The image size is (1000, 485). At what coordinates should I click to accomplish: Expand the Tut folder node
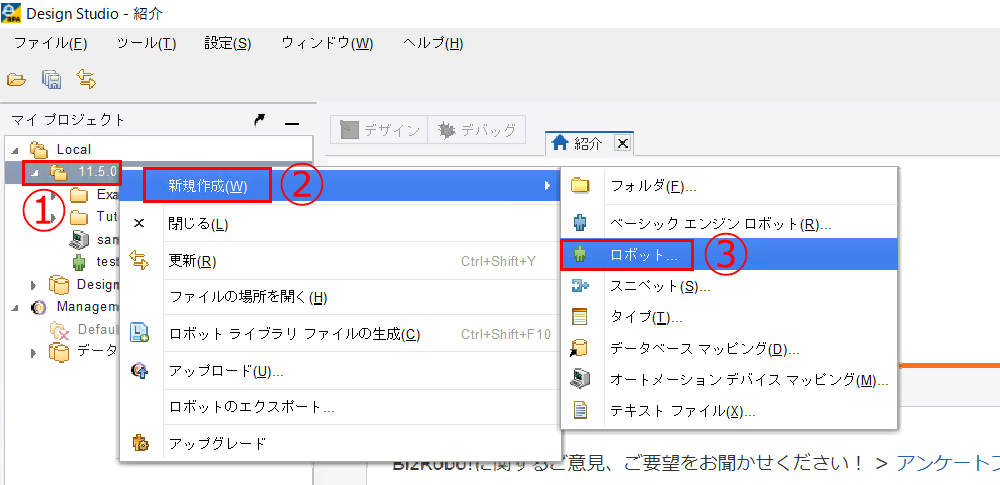(55, 218)
